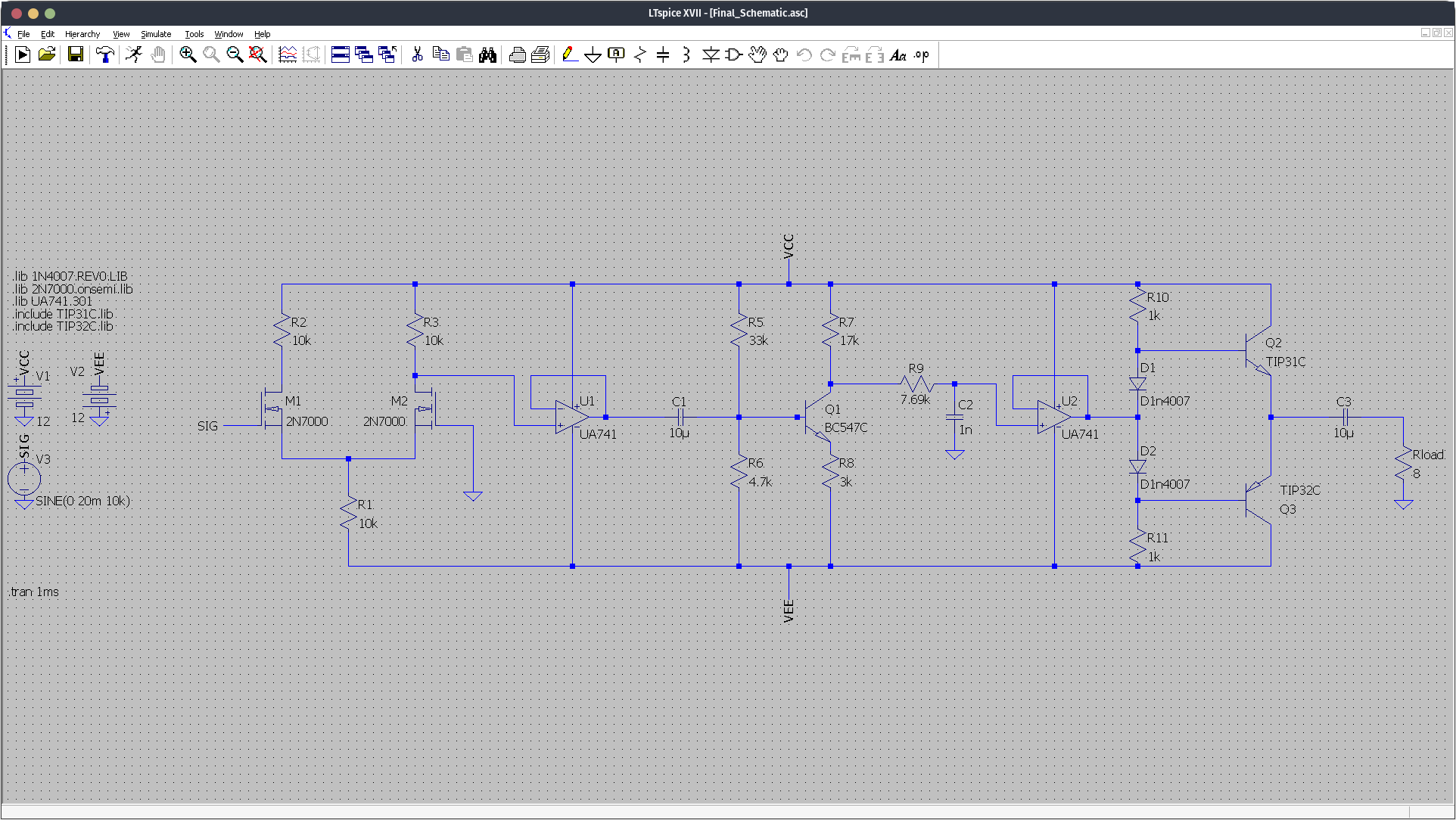Click the Zoom In magnifier icon
The height and width of the screenshot is (820, 1456).
[188, 54]
